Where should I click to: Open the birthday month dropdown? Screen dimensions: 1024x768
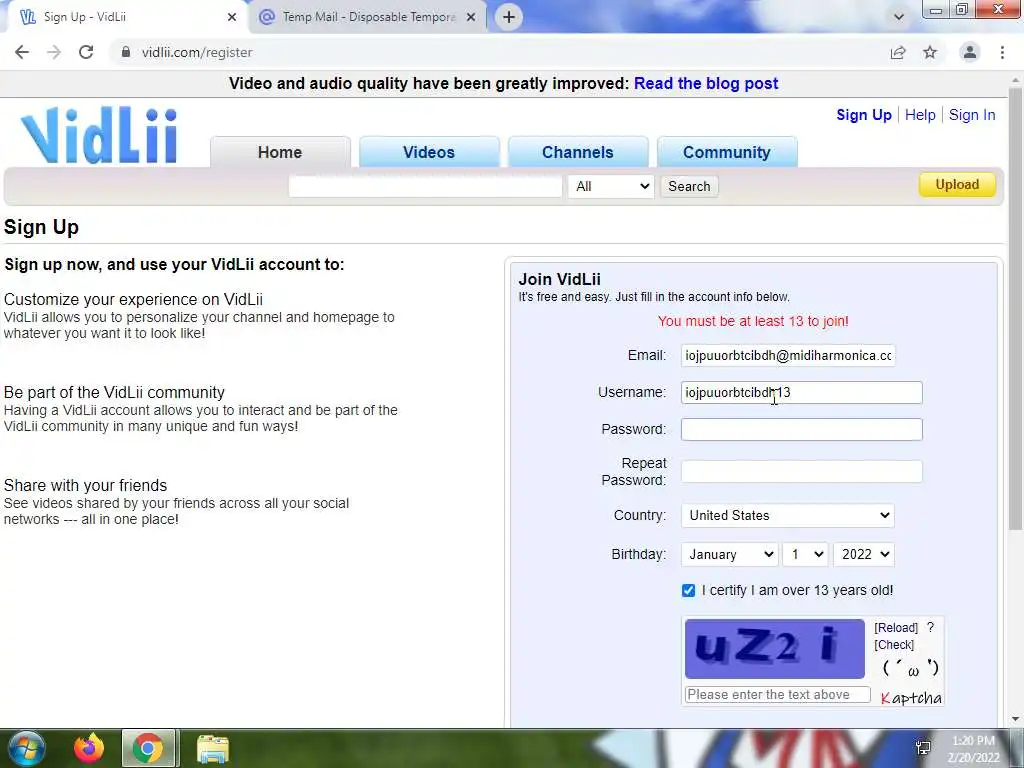pyautogui.click(x=729, y=554)
